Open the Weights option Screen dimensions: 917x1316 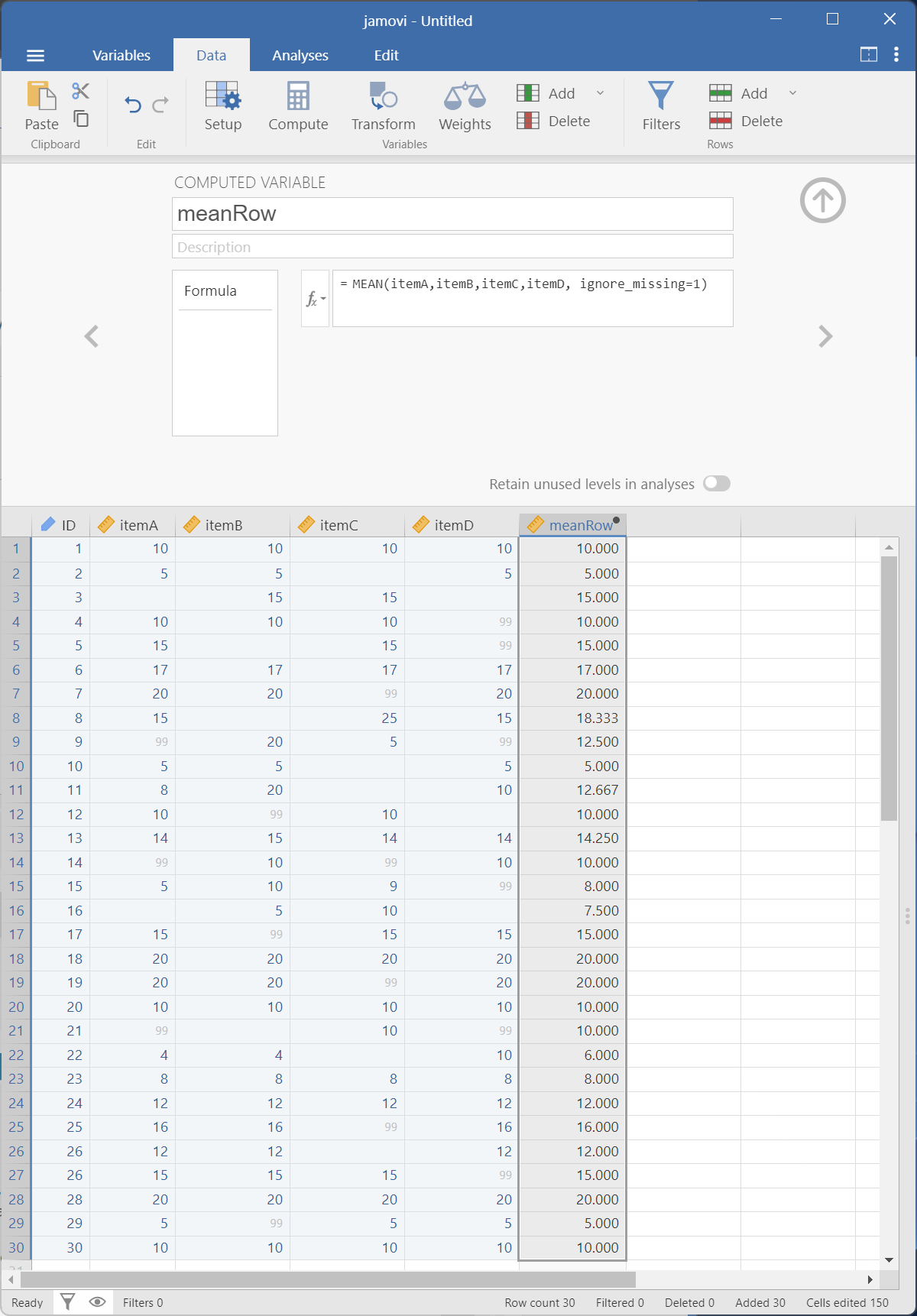[x=465, y=106]
